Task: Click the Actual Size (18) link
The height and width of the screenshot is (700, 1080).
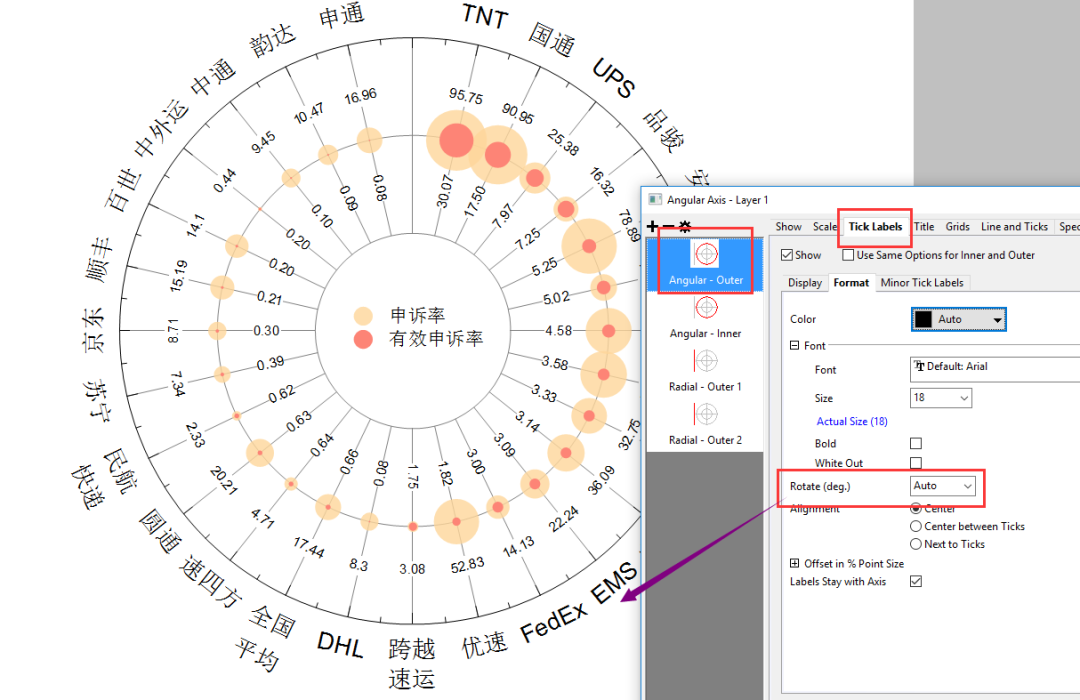Action: click(x=852, y=421)
